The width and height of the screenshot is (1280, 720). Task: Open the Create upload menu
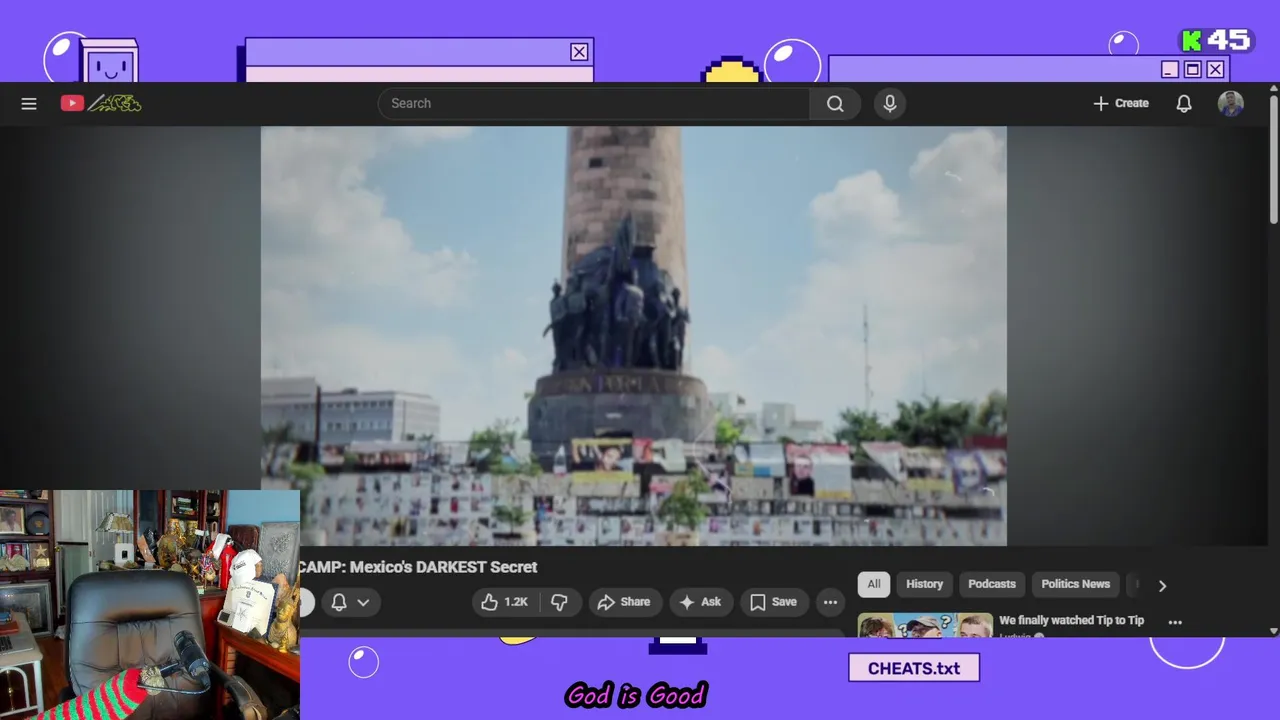[x=1121, y=103]
